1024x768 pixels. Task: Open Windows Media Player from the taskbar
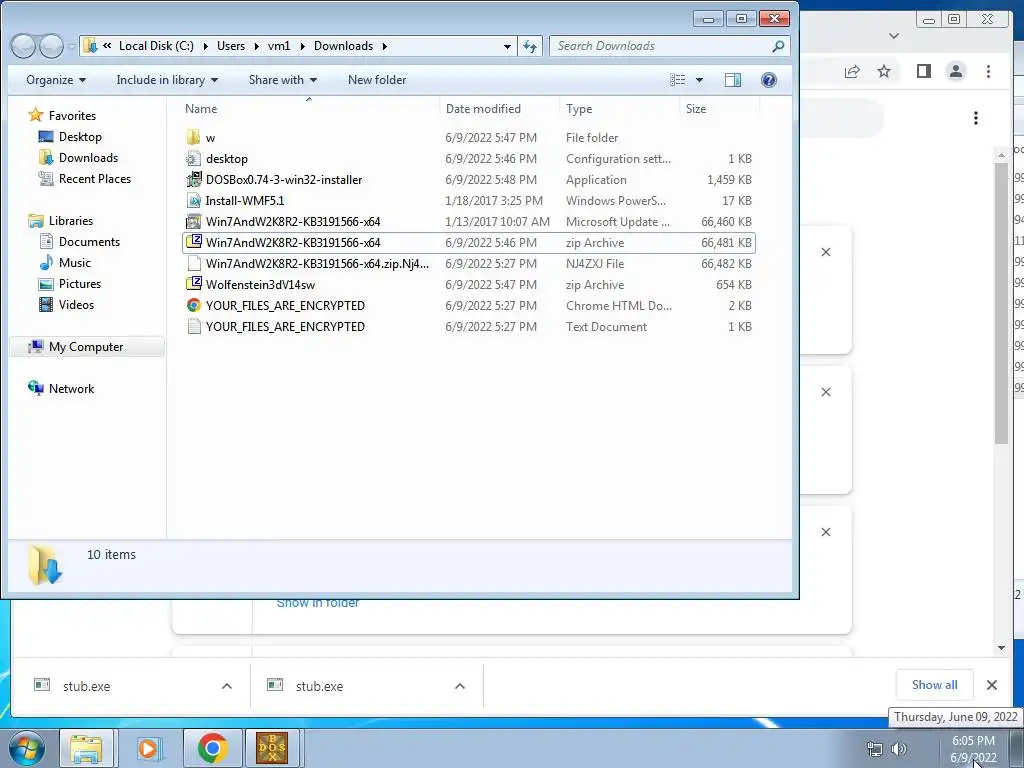pyautogui.click(x=149, y=748)
